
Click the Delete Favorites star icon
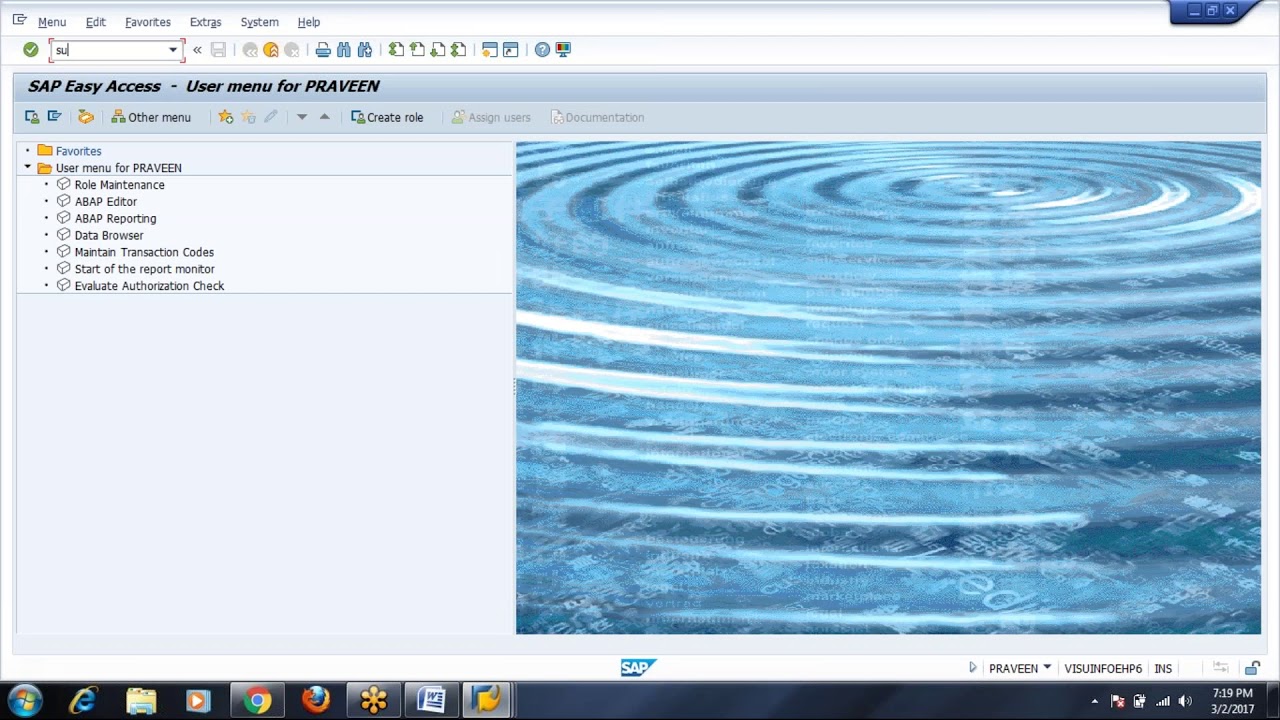(248, 117)
